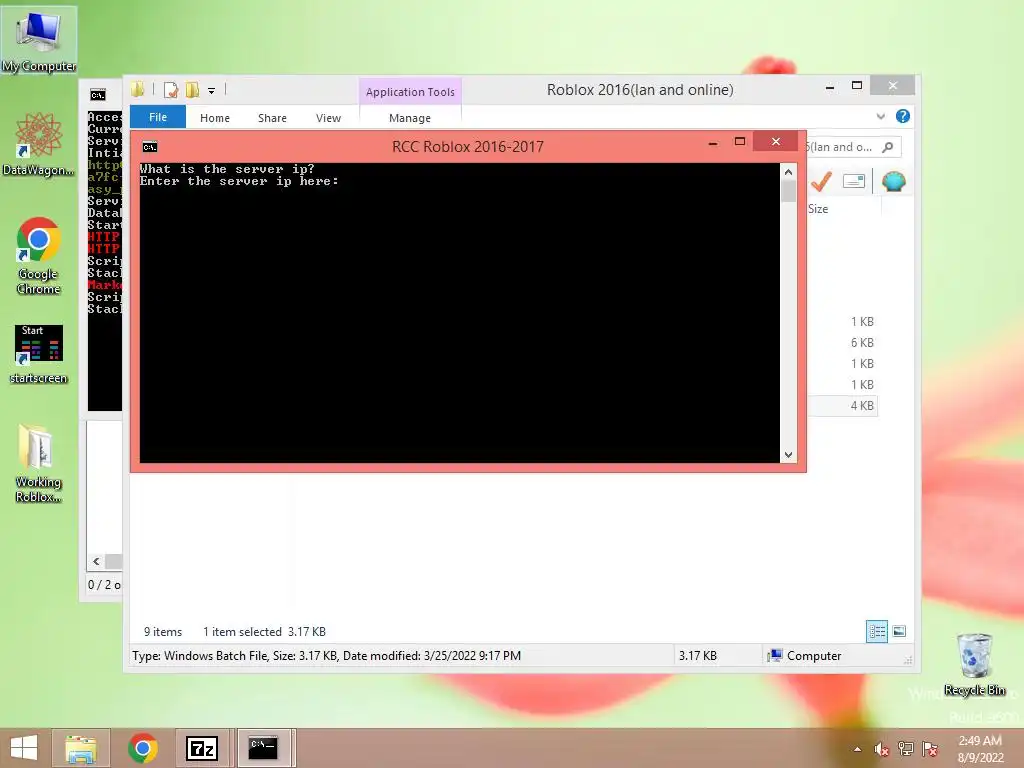Open Working Roblox folder on desktop

click(39, 463)
